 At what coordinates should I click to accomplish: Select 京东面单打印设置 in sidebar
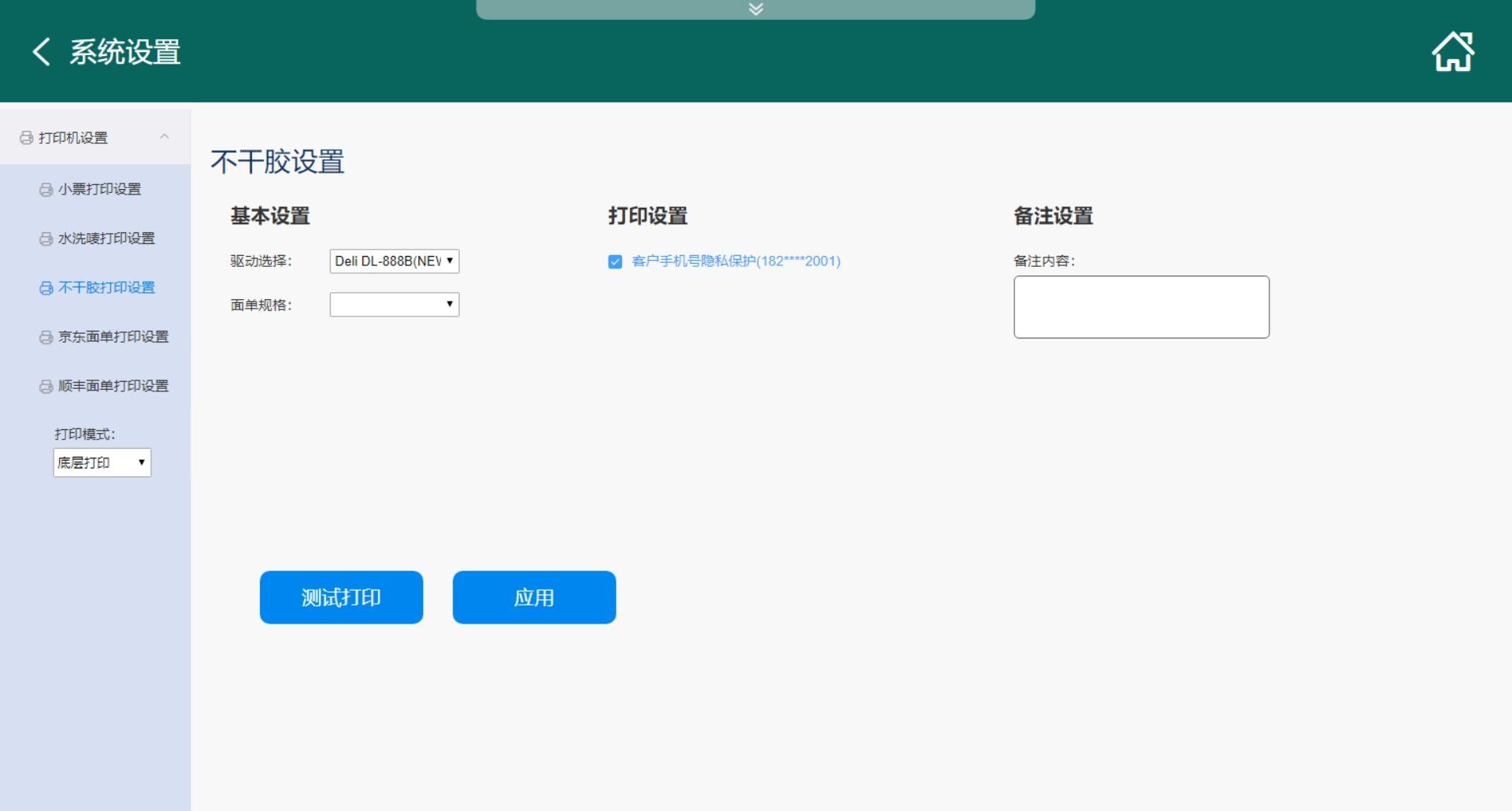pyautogui.click(x=113, y=337)
